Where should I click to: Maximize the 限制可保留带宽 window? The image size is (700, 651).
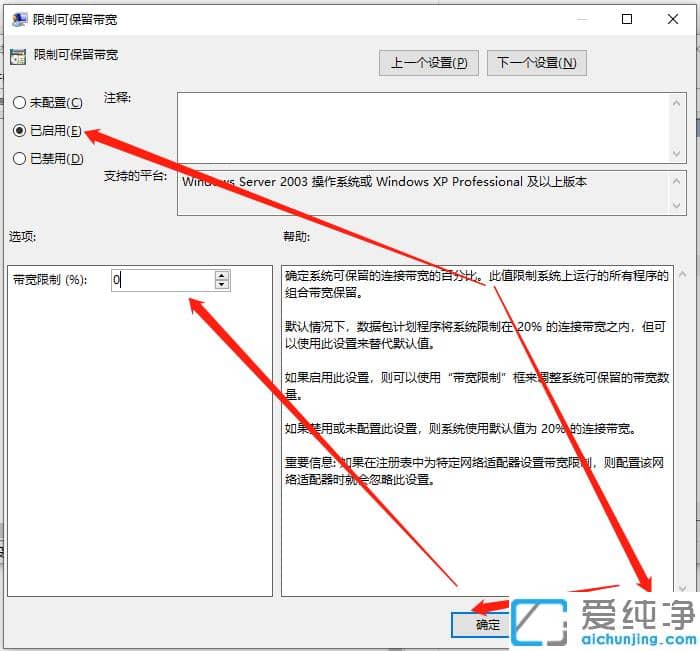click(x=627, y=19)
